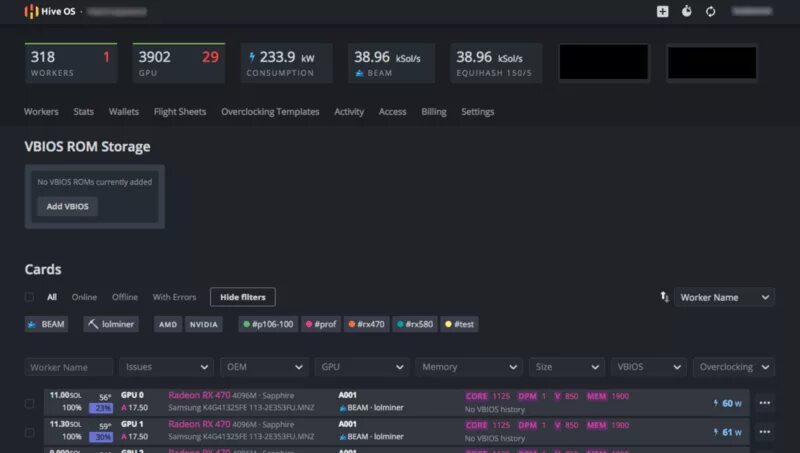Click the 3902 GPU summary card

(x=179, y=63)
